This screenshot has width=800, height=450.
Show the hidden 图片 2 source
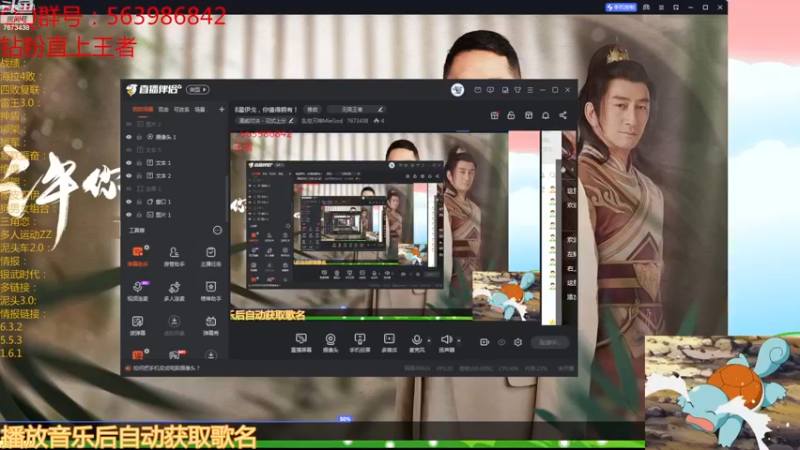(x=129, y=124)
